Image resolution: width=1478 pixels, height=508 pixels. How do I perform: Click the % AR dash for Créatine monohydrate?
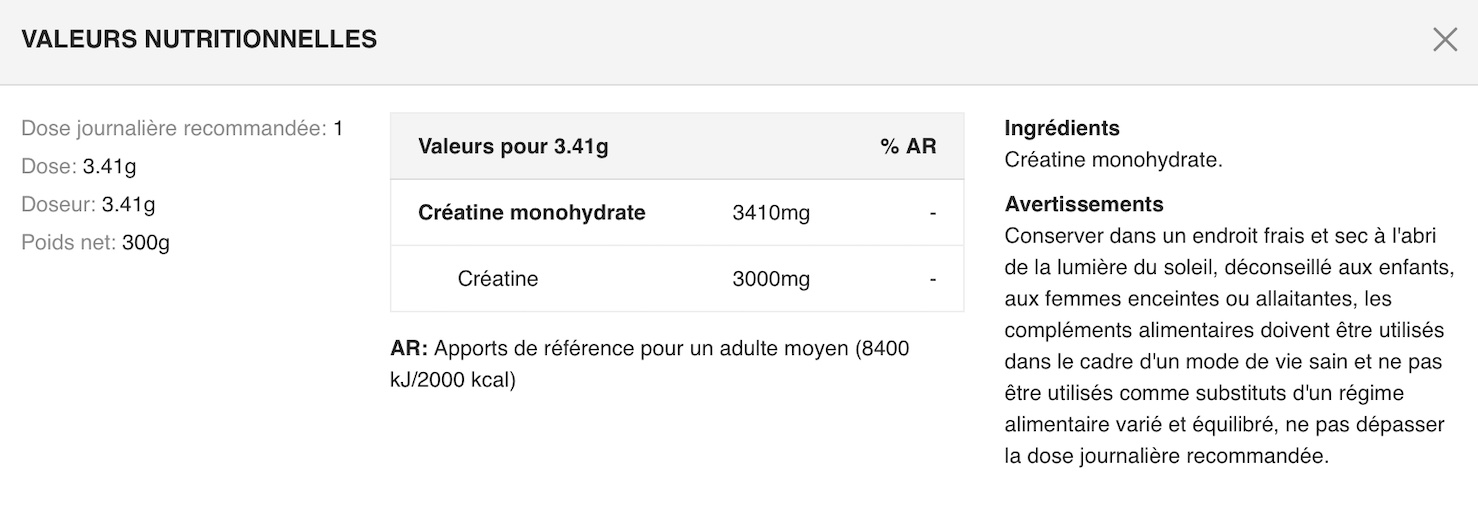pyautogui.click(x=932, y=213)
